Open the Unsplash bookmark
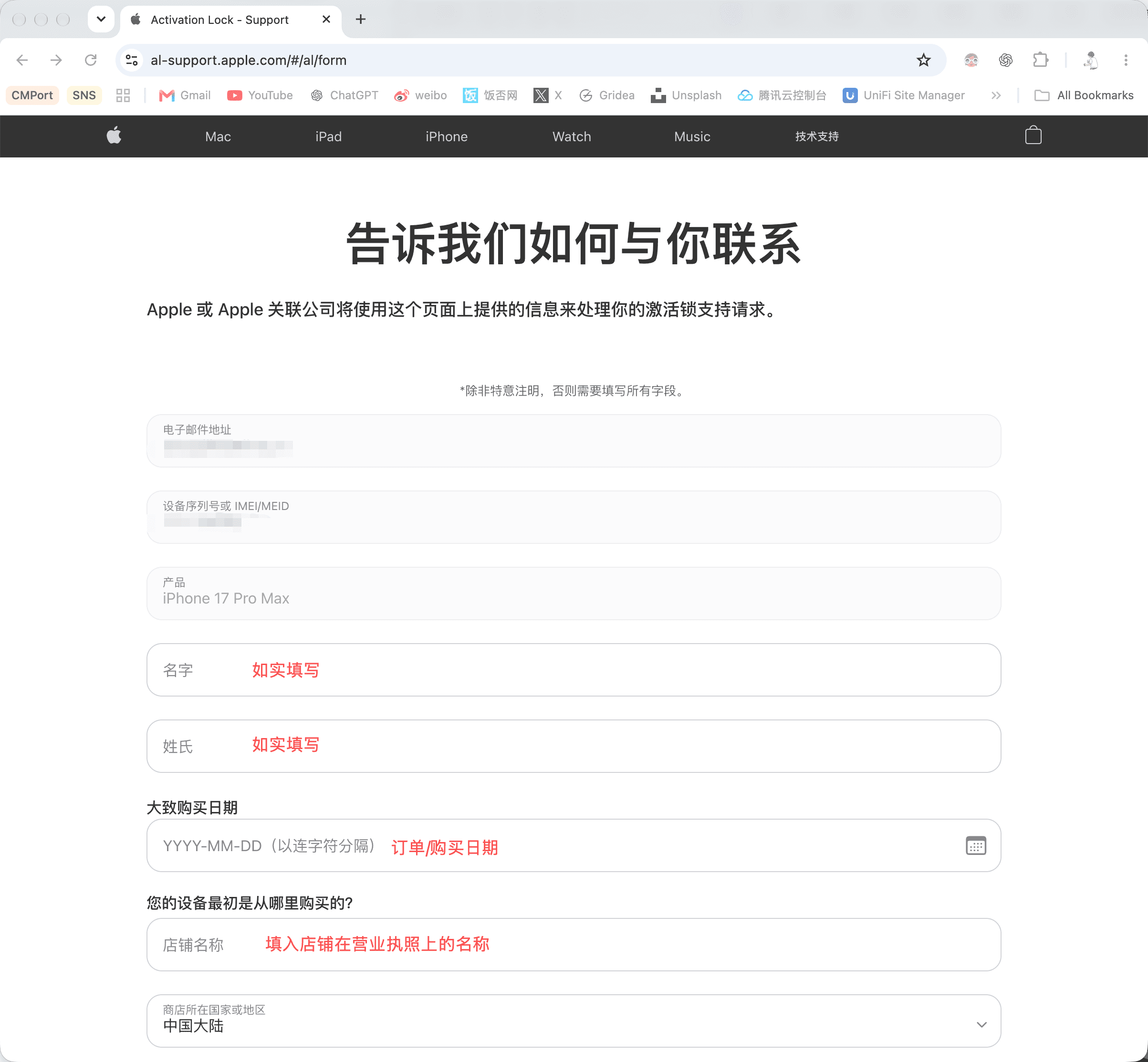 pos(686,95)
